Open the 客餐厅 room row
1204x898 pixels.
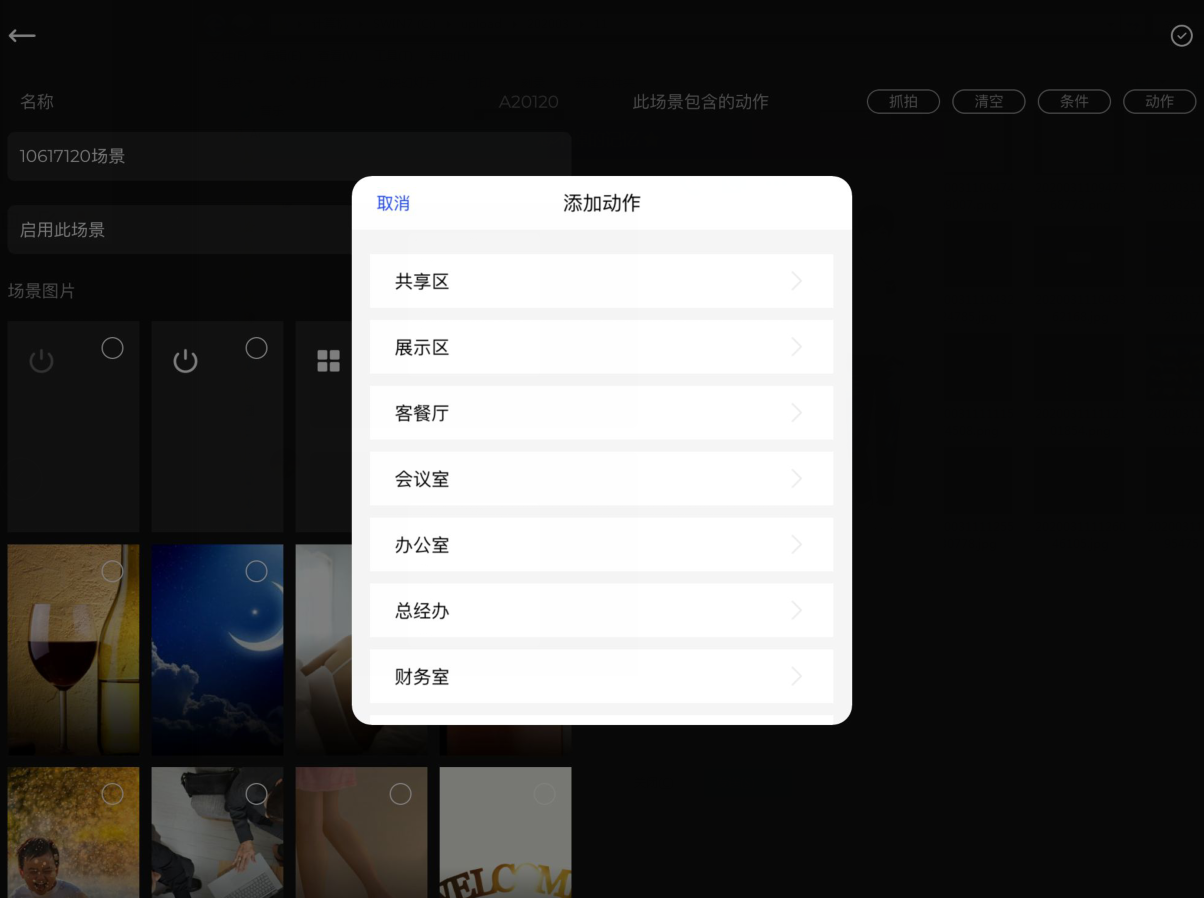[x=601, y=413]
